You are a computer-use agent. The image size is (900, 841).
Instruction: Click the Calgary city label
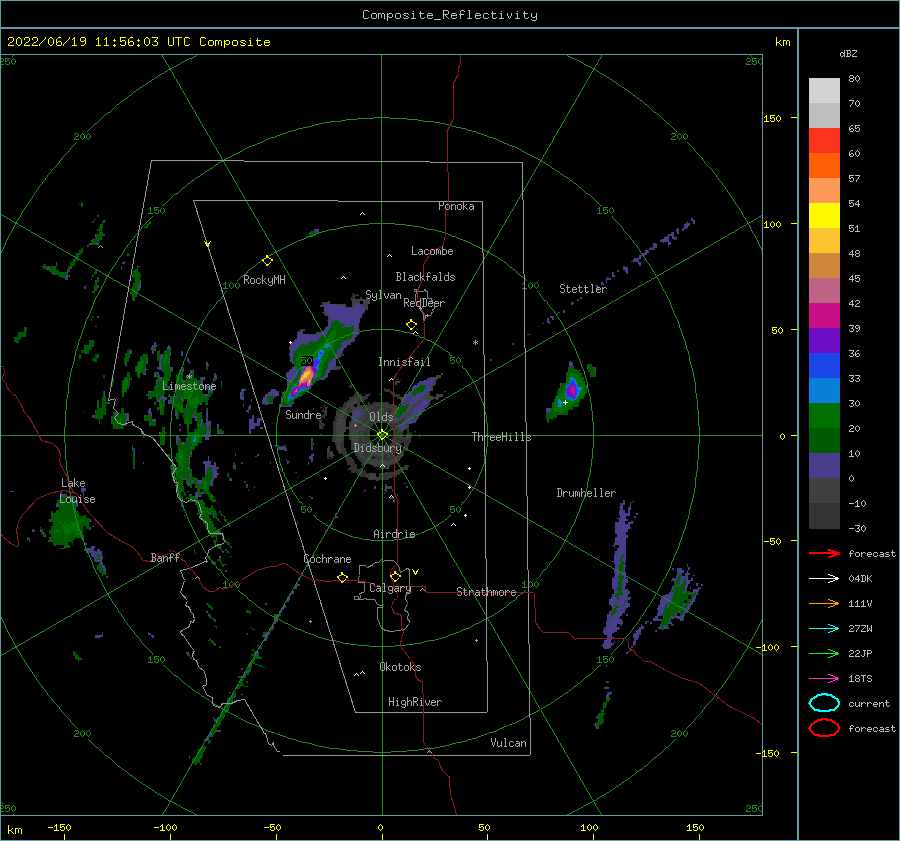[x=390, y=588]
